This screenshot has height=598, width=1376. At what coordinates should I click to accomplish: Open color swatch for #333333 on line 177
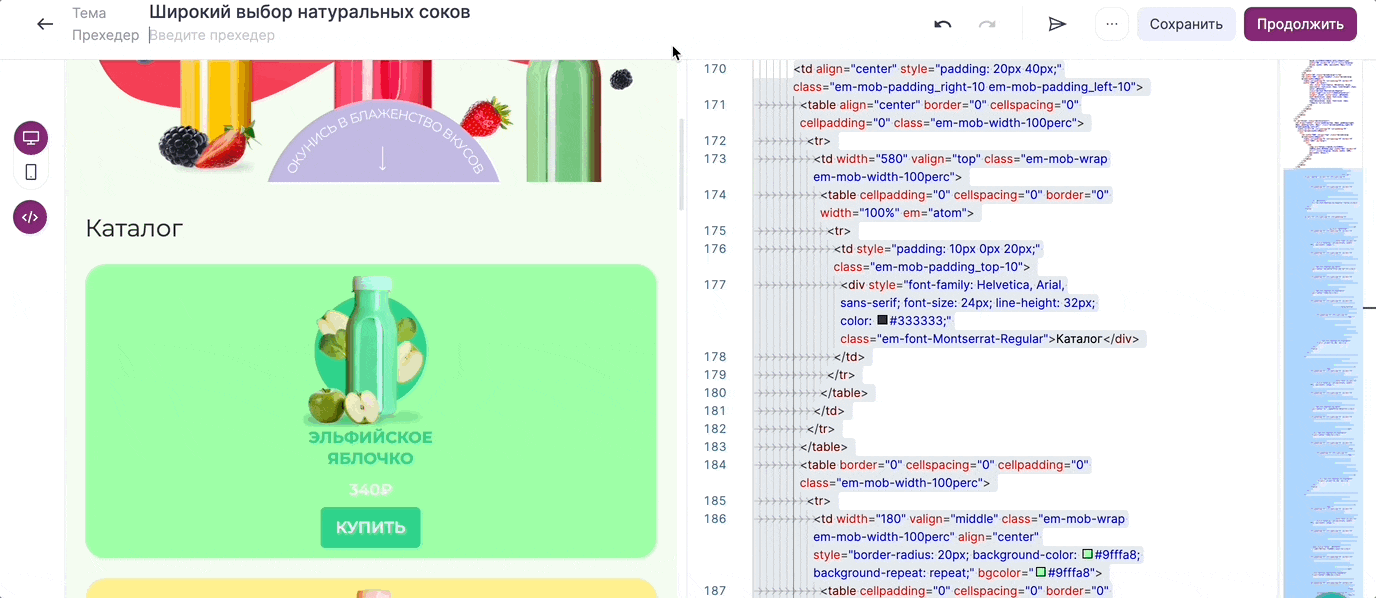pyautogui.click(x=882, y=321)
